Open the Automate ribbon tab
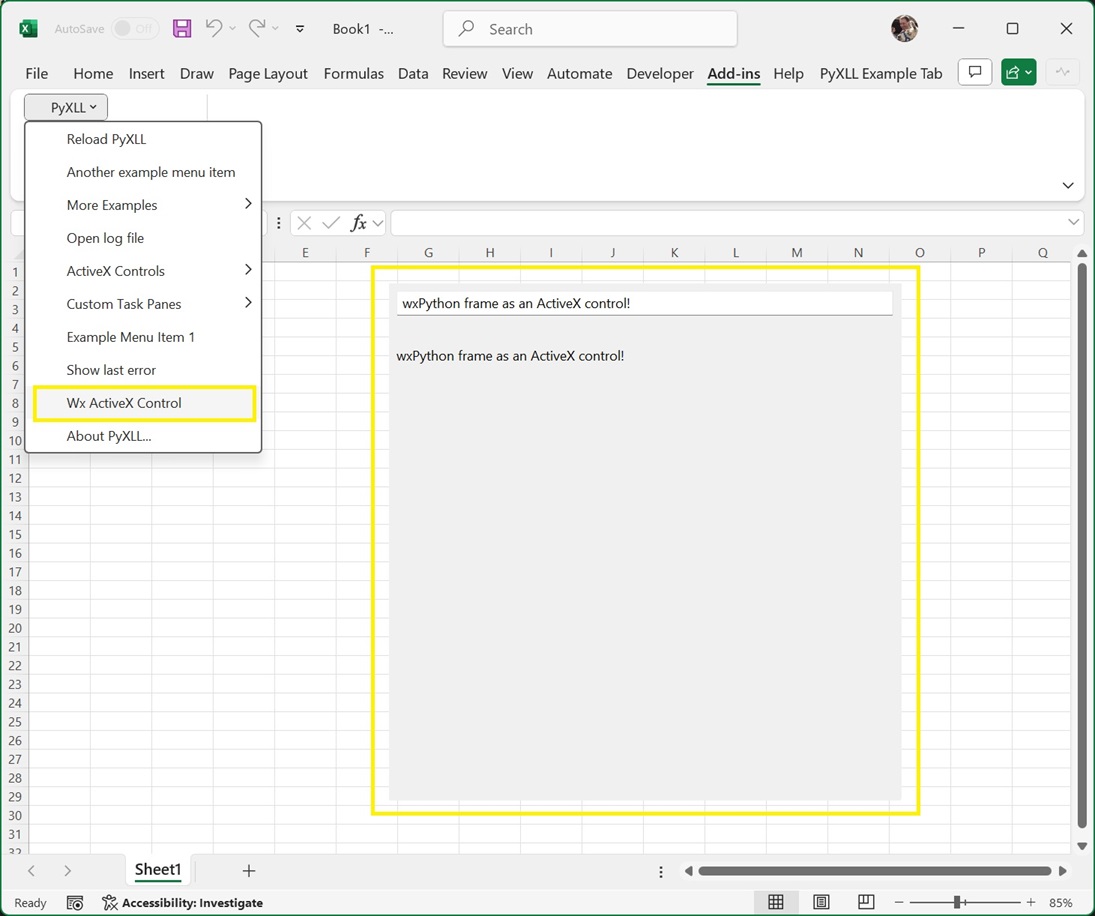 [579, 73]
